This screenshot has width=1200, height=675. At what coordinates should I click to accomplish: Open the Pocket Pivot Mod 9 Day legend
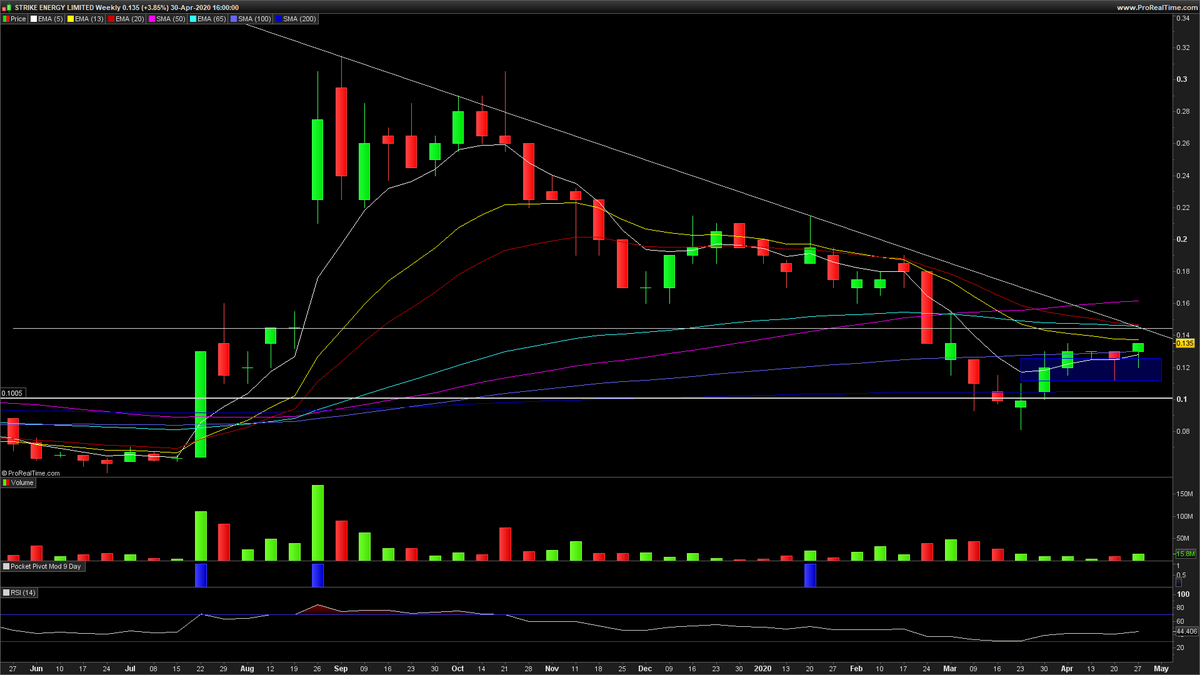[x=42, y=567]
